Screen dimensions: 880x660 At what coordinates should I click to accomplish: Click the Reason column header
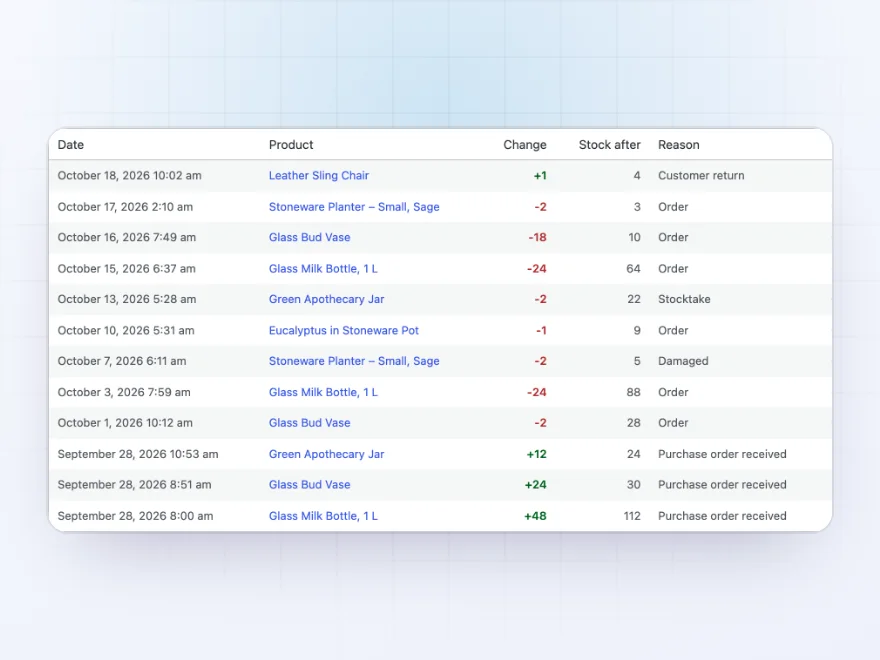click(x=679, y=145)
